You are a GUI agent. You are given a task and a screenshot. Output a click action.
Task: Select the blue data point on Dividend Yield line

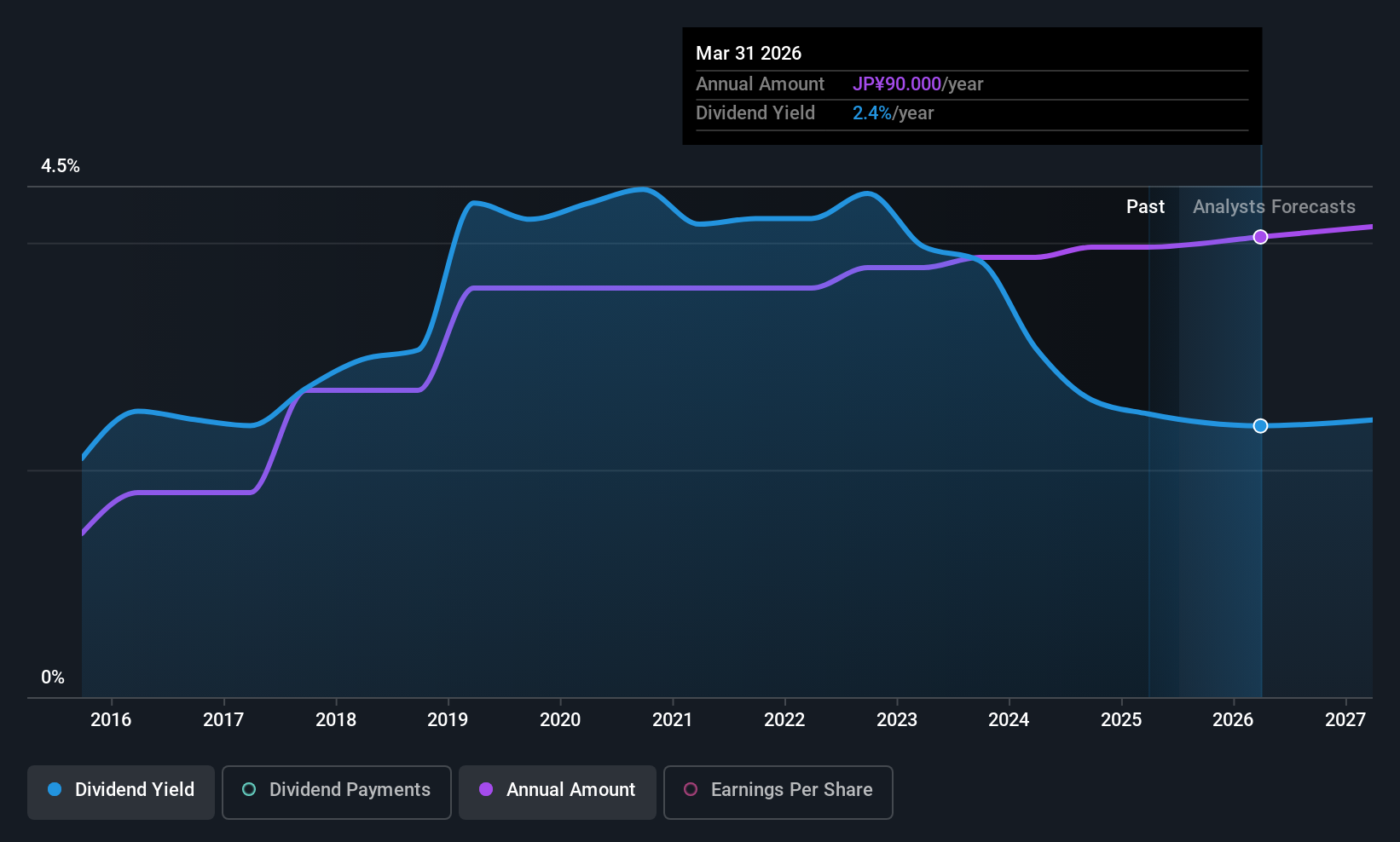click(1260, 425)
